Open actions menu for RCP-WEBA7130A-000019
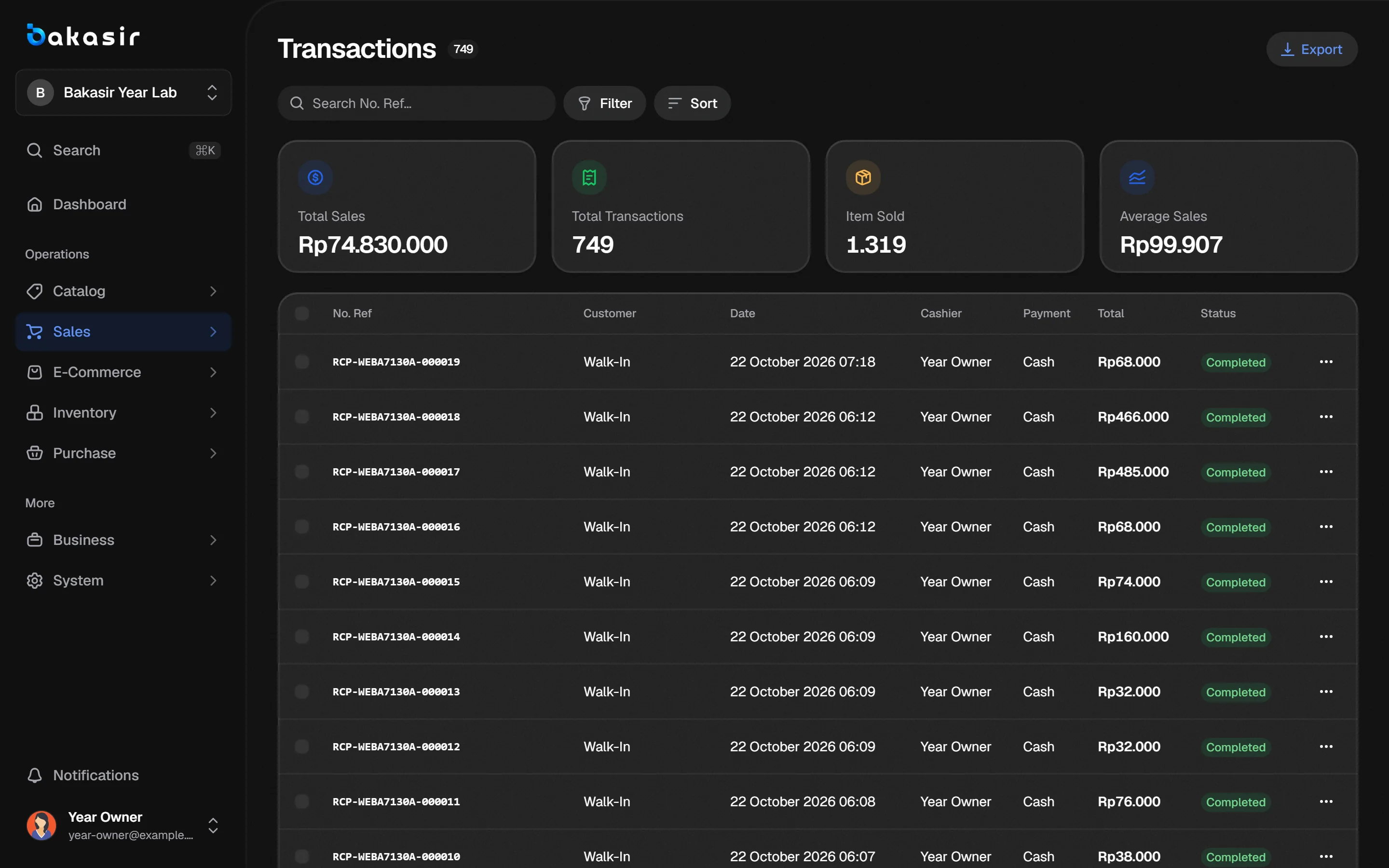Image resolution: width=1389 pixels, height=868 pixels. tap(1326, 362)
